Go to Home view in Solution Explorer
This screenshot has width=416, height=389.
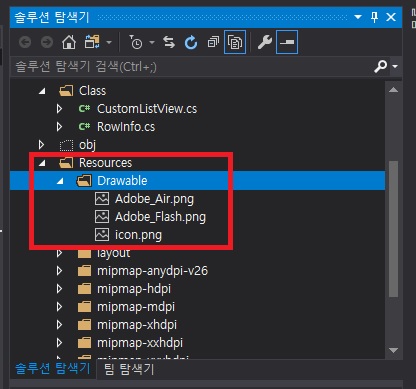(x=69, y=42)
